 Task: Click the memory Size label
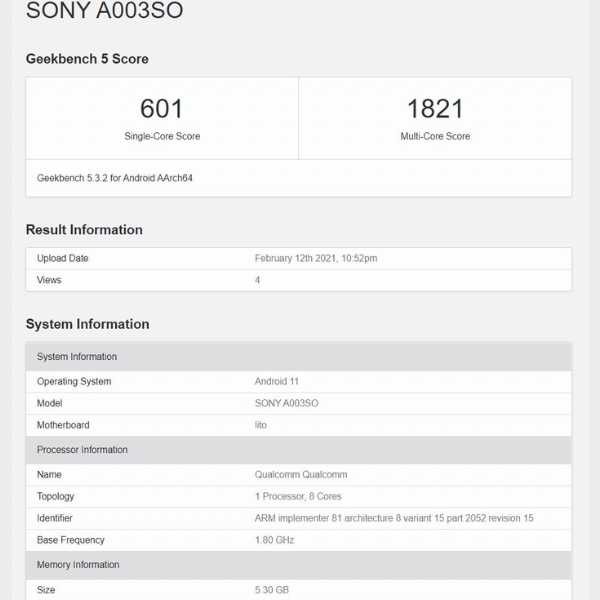pos(46,590)
